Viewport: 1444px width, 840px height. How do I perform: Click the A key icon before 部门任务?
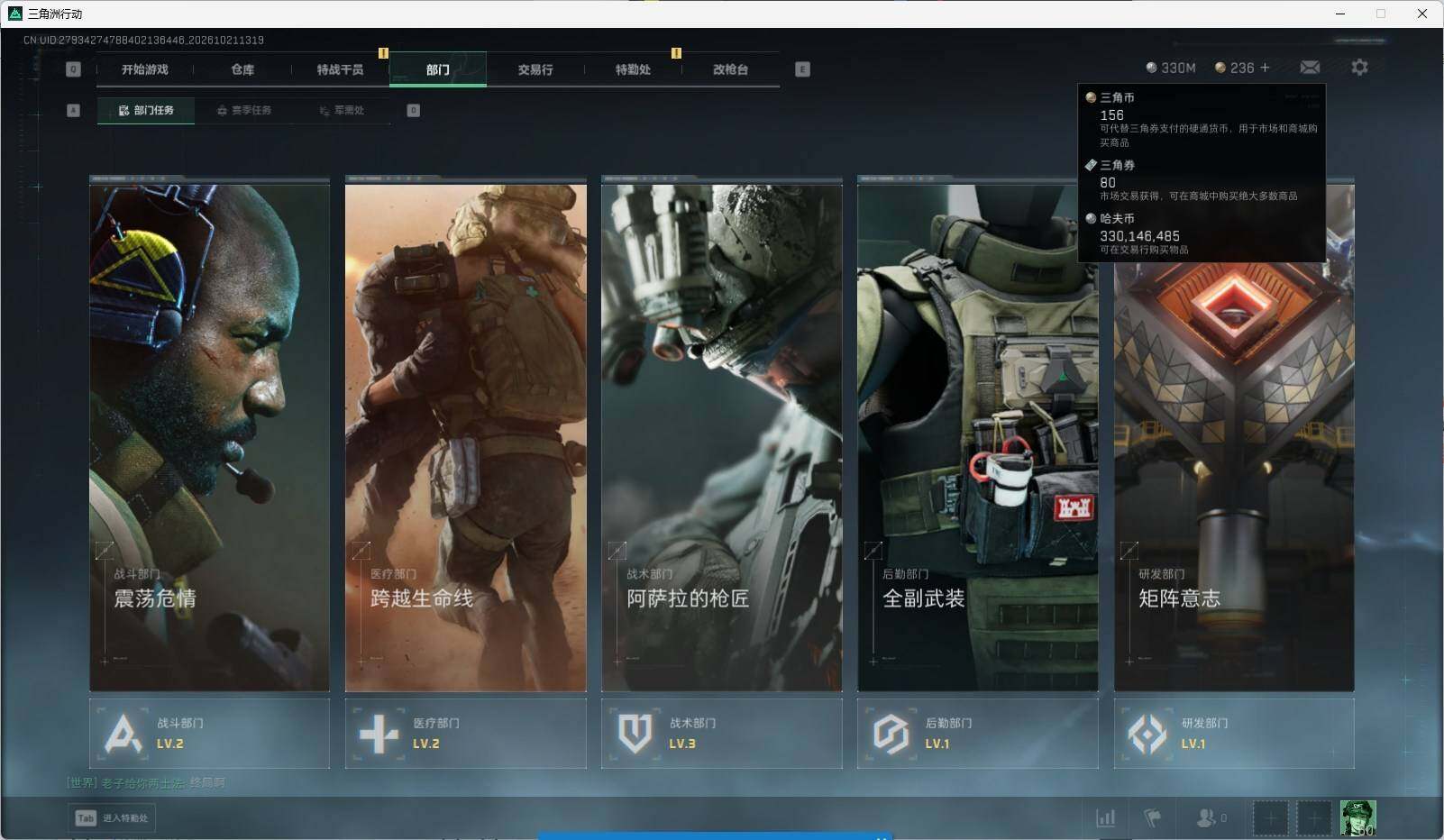click(74, 110)
